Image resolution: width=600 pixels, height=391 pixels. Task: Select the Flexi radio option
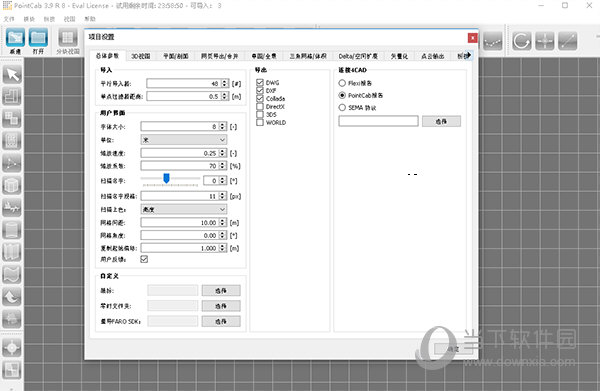click(x=342, y=83)
